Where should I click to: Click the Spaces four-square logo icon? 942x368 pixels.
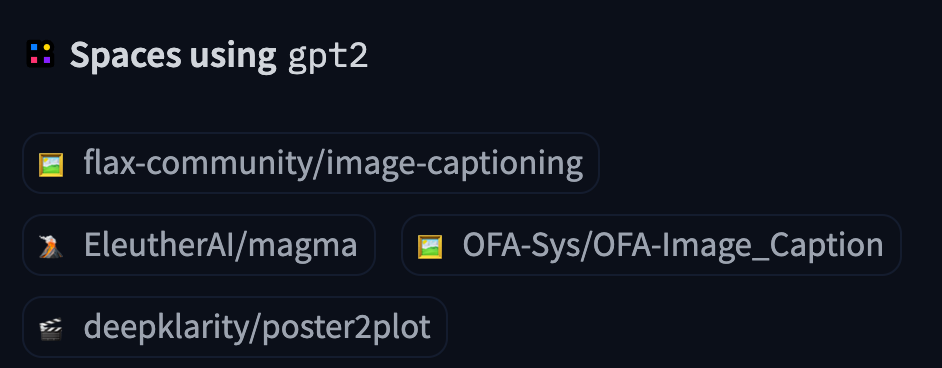[x=40, y=53]
